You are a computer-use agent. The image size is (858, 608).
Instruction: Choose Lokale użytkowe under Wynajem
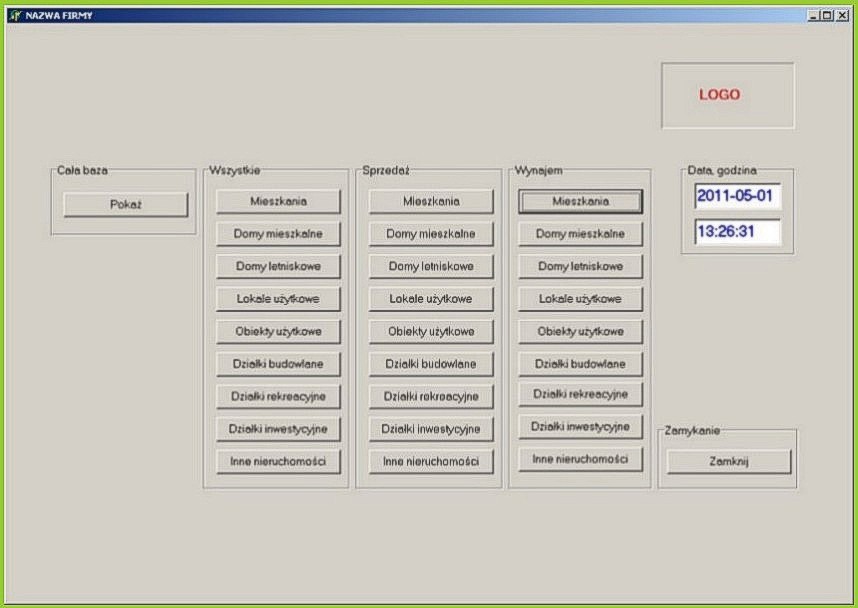click(580, 299)
